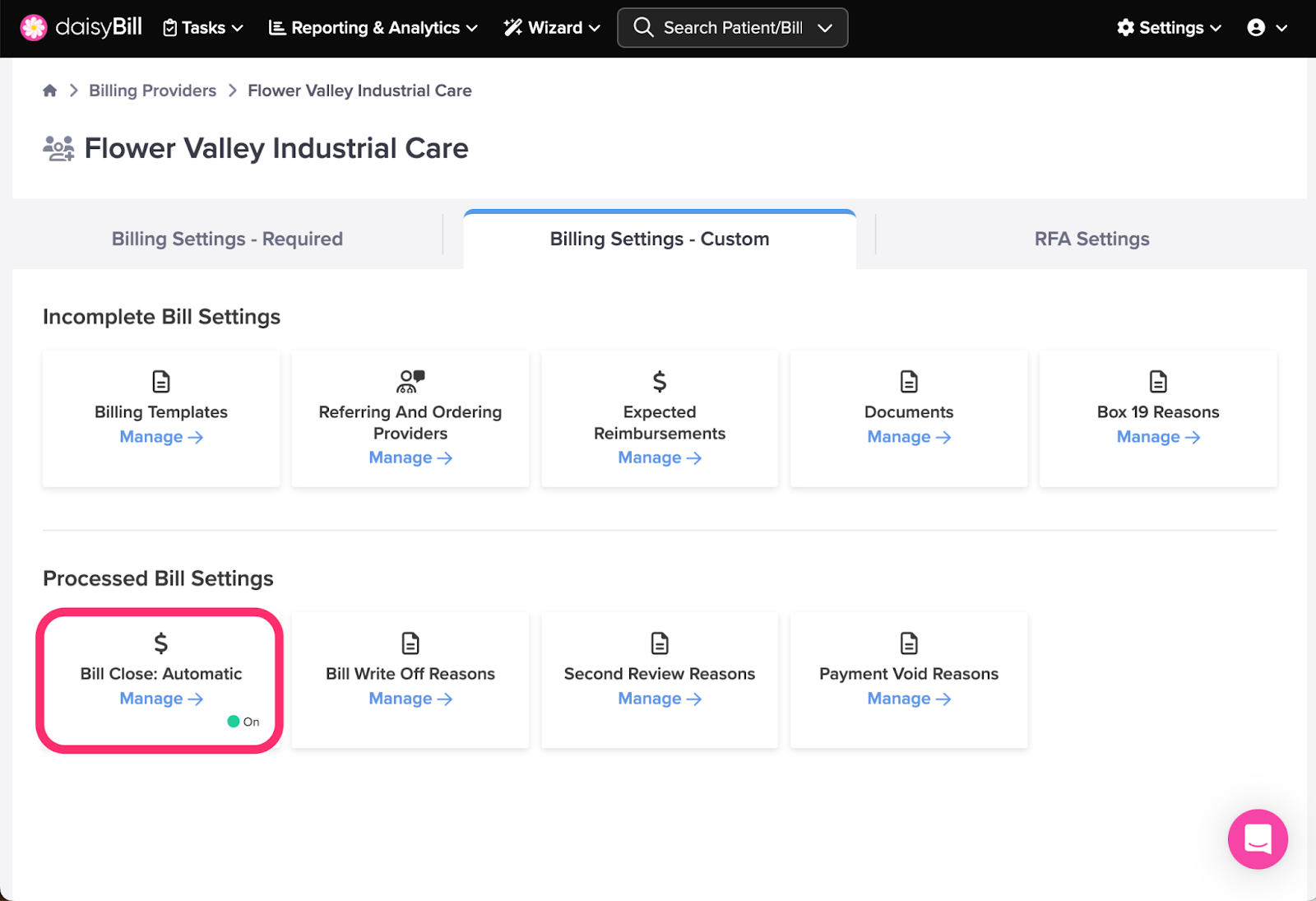Switch to RFA Settings tab

coord(1091,239)
